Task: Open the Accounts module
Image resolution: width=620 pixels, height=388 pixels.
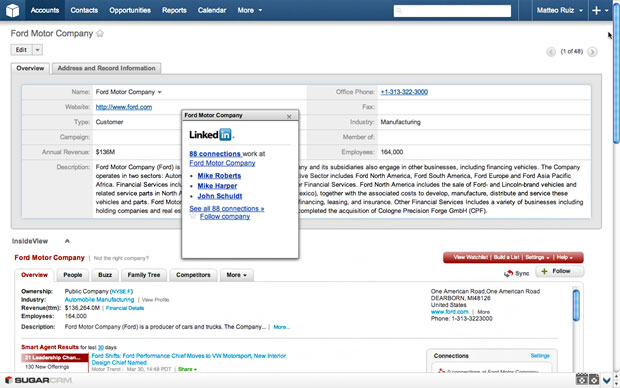Action: pos(45,10)
